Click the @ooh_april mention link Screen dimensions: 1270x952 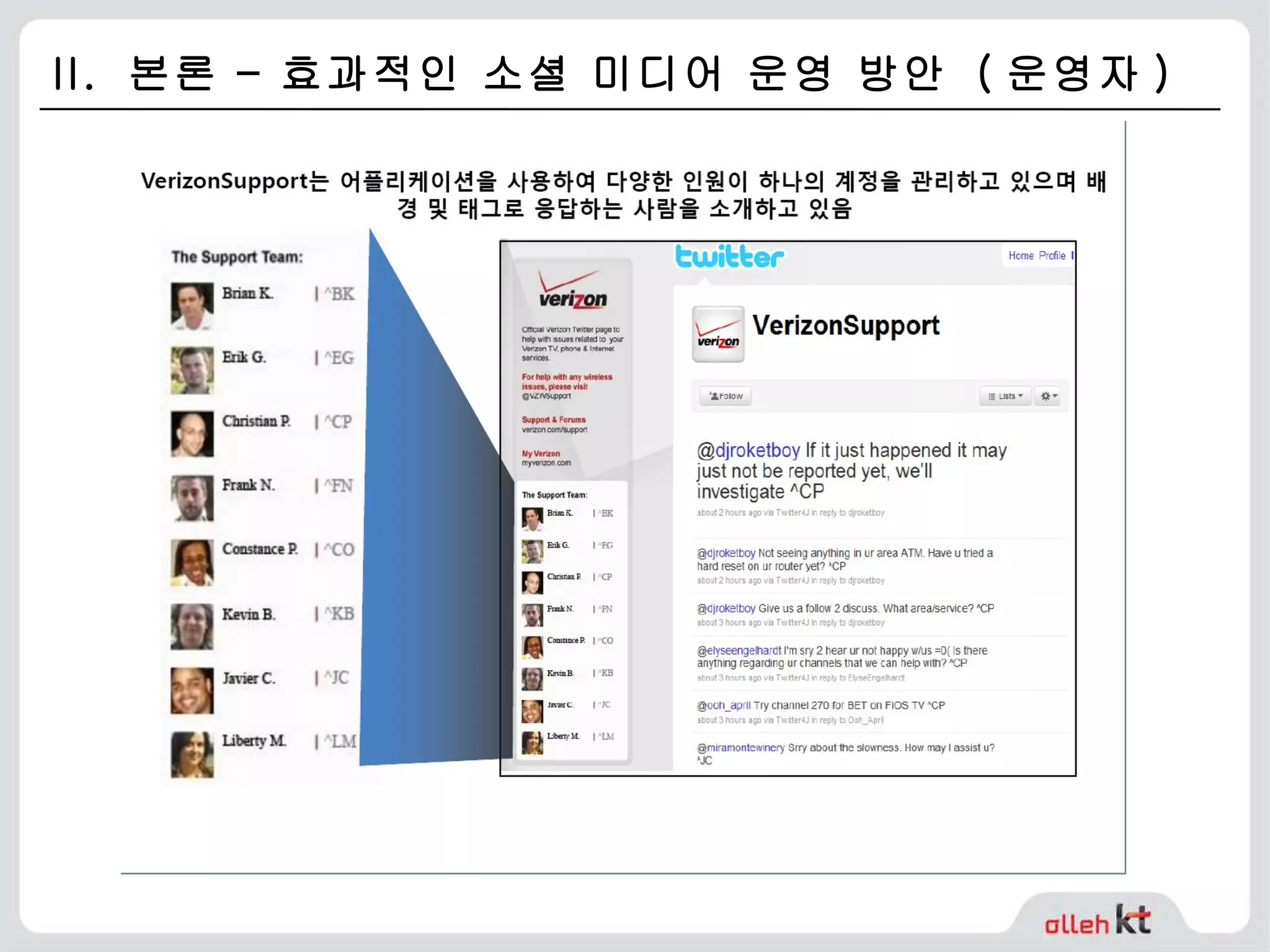[x=723, y=705]
